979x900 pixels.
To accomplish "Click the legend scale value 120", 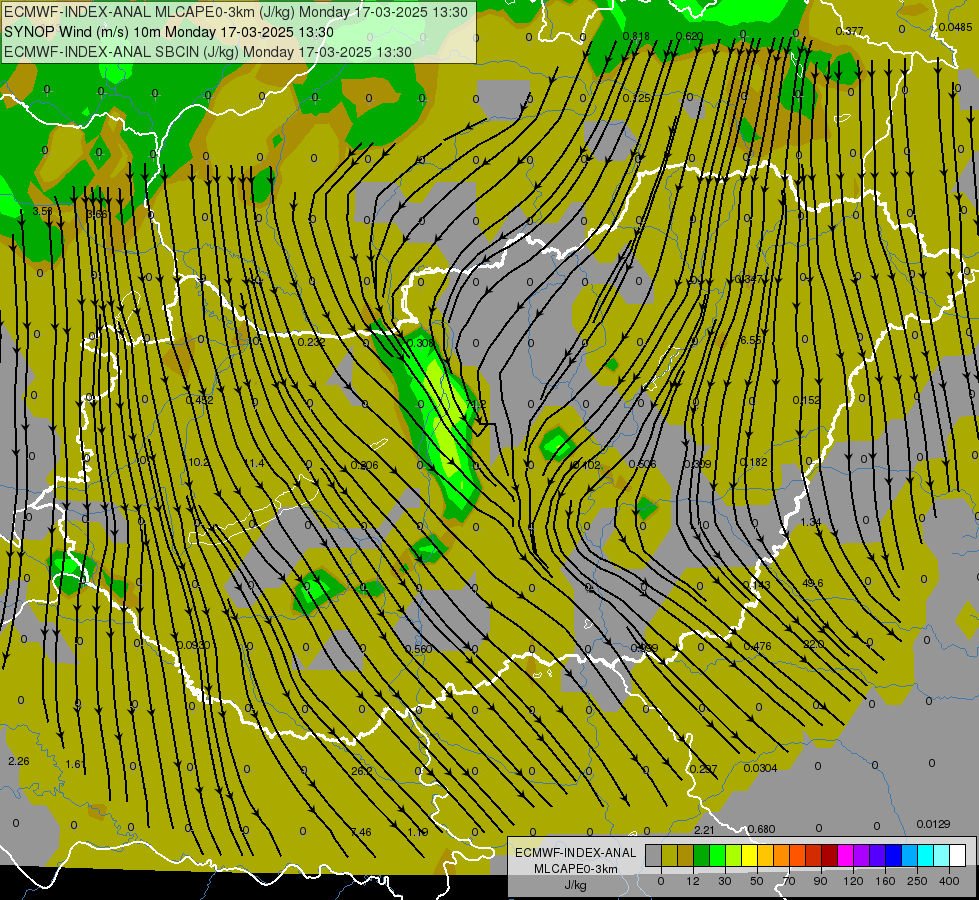I will click(853, 881).
